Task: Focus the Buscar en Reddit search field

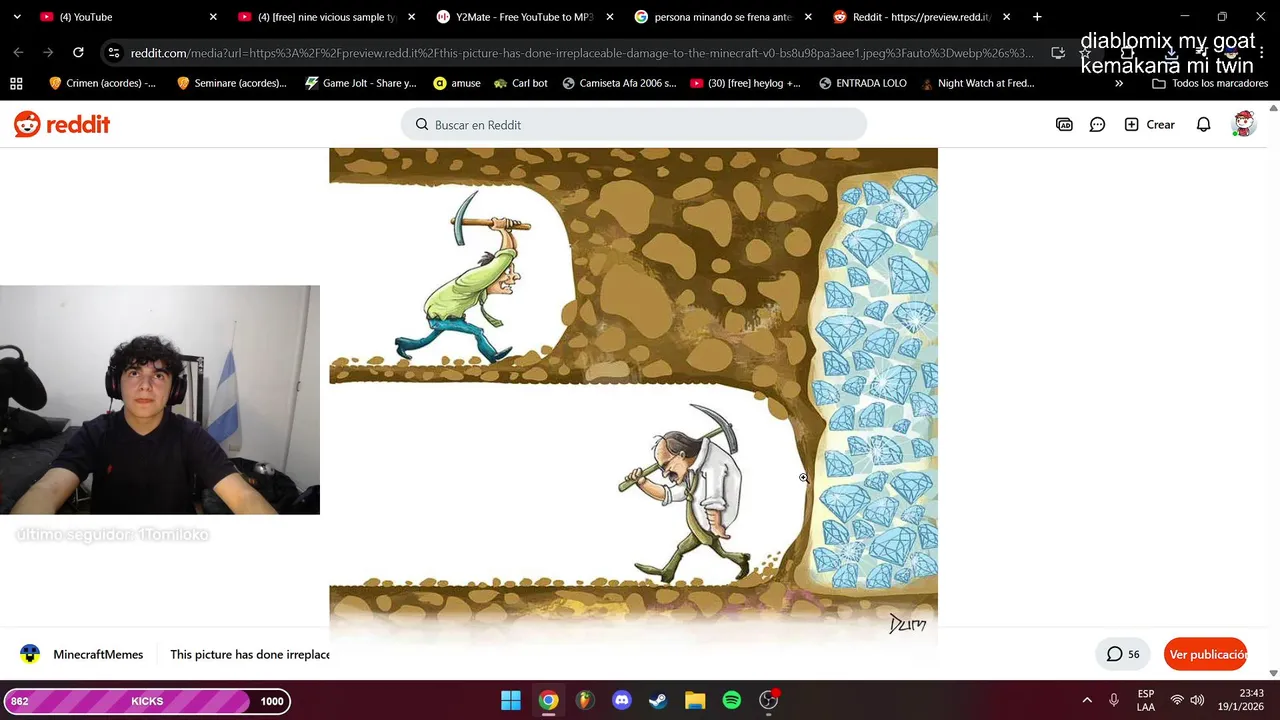Action: click(x=634, y=125)
